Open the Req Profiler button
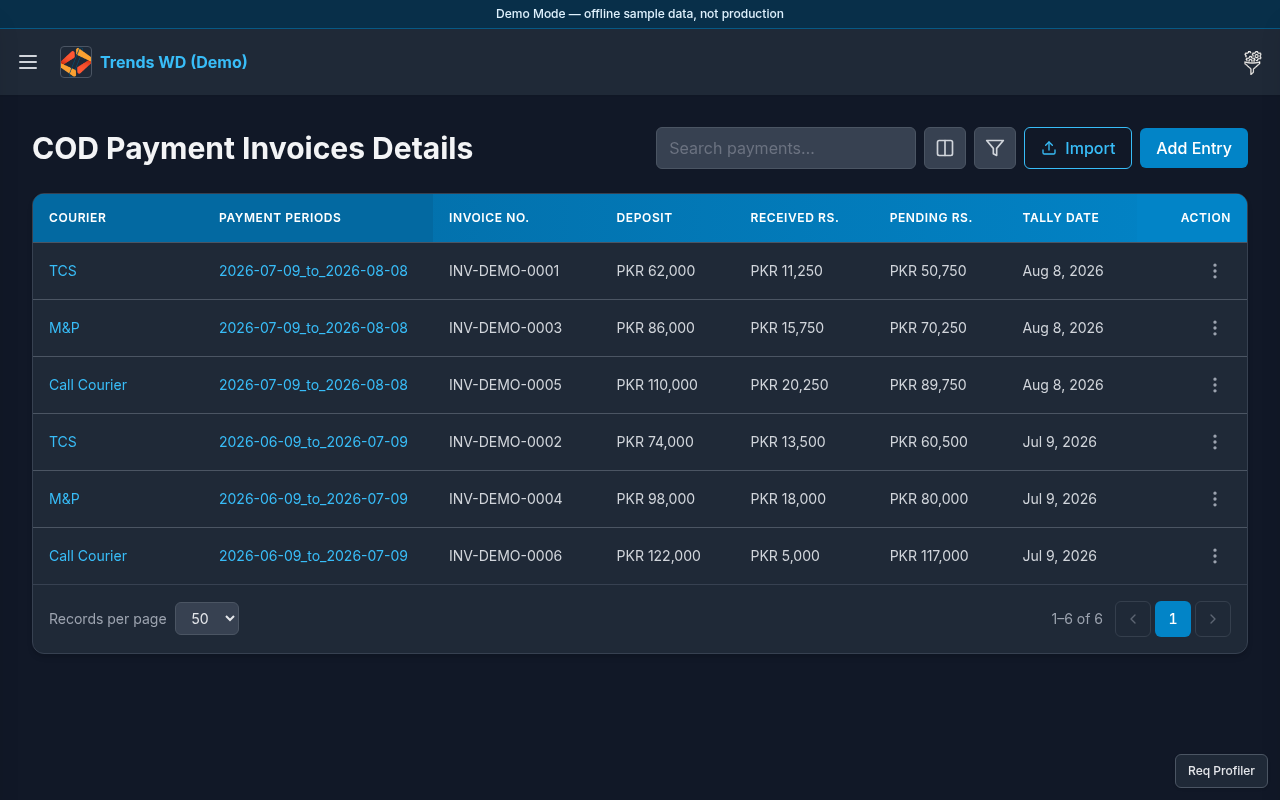The height and width of the screenshot is (800, 1280). (1221, 771)
